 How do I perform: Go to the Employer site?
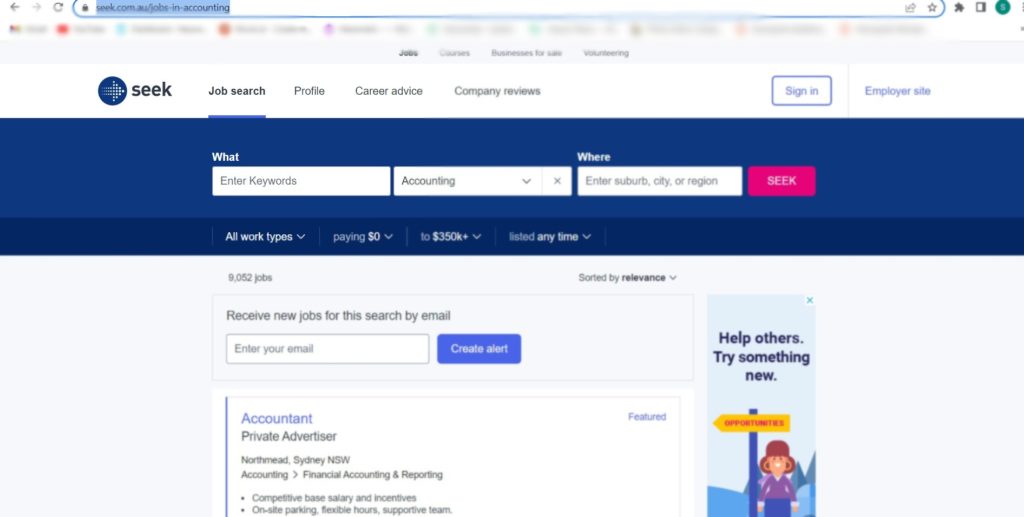[x=897, y=91]
